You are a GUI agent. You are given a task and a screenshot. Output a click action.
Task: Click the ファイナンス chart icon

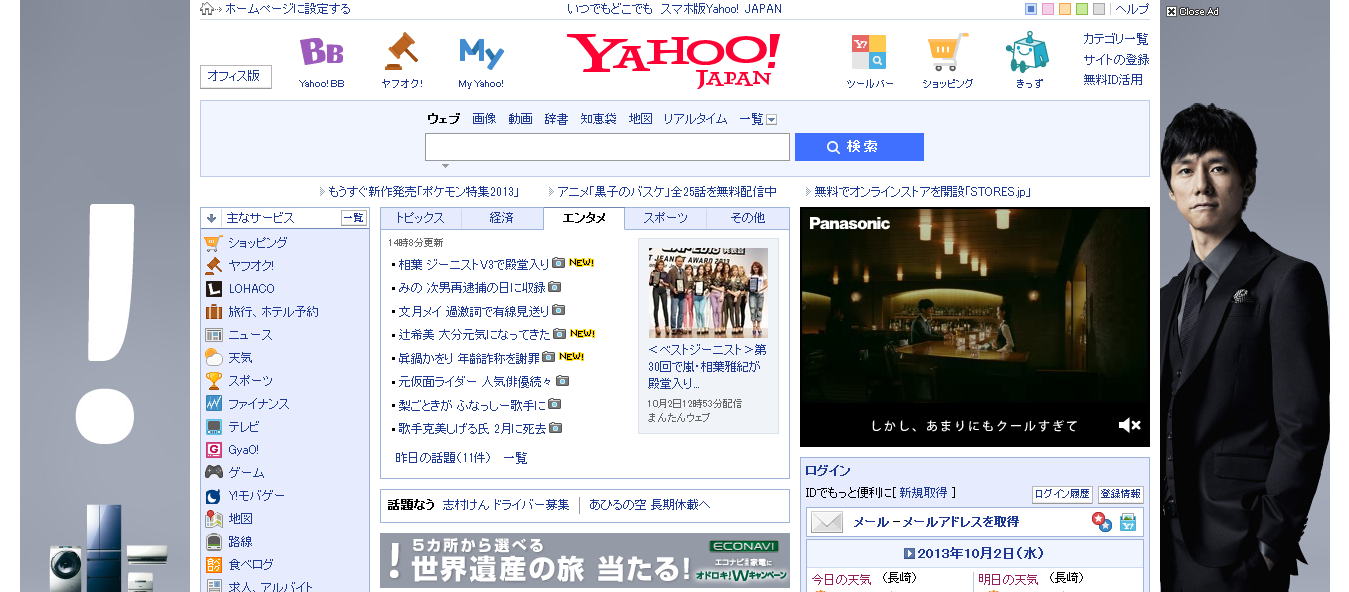213,404
